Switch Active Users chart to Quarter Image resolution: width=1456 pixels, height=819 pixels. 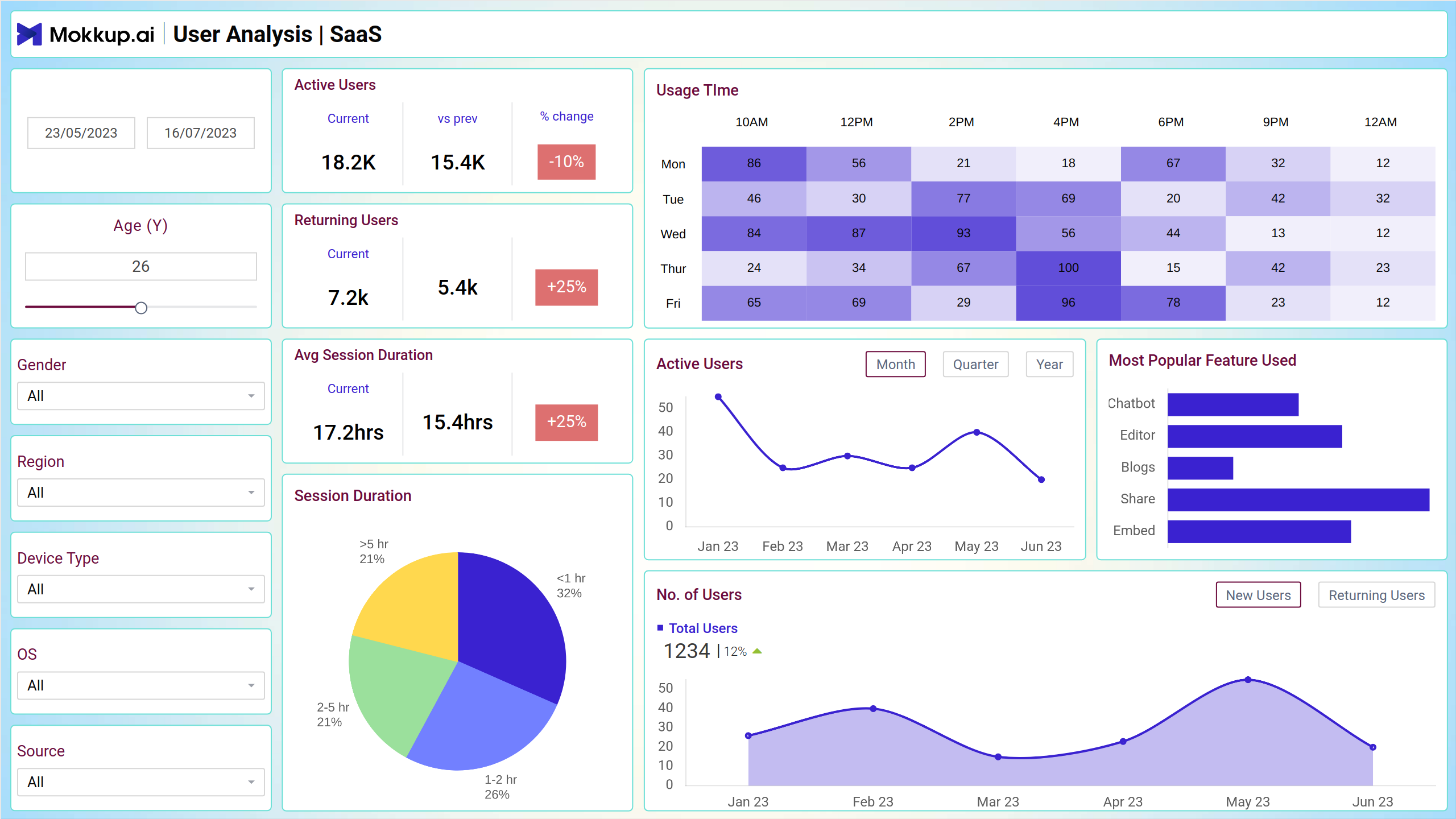click(976, 365)
